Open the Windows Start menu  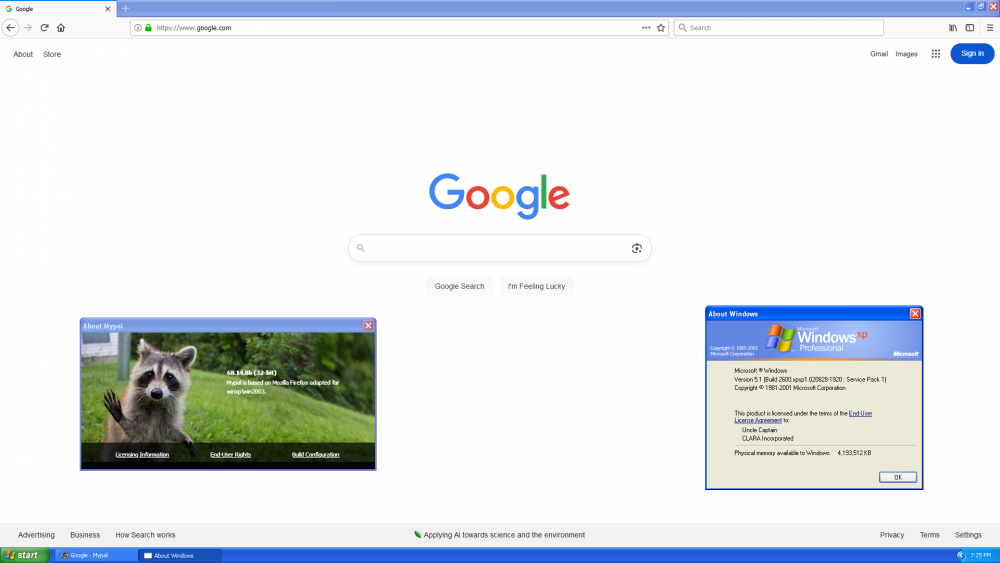[x=24, y=555]
